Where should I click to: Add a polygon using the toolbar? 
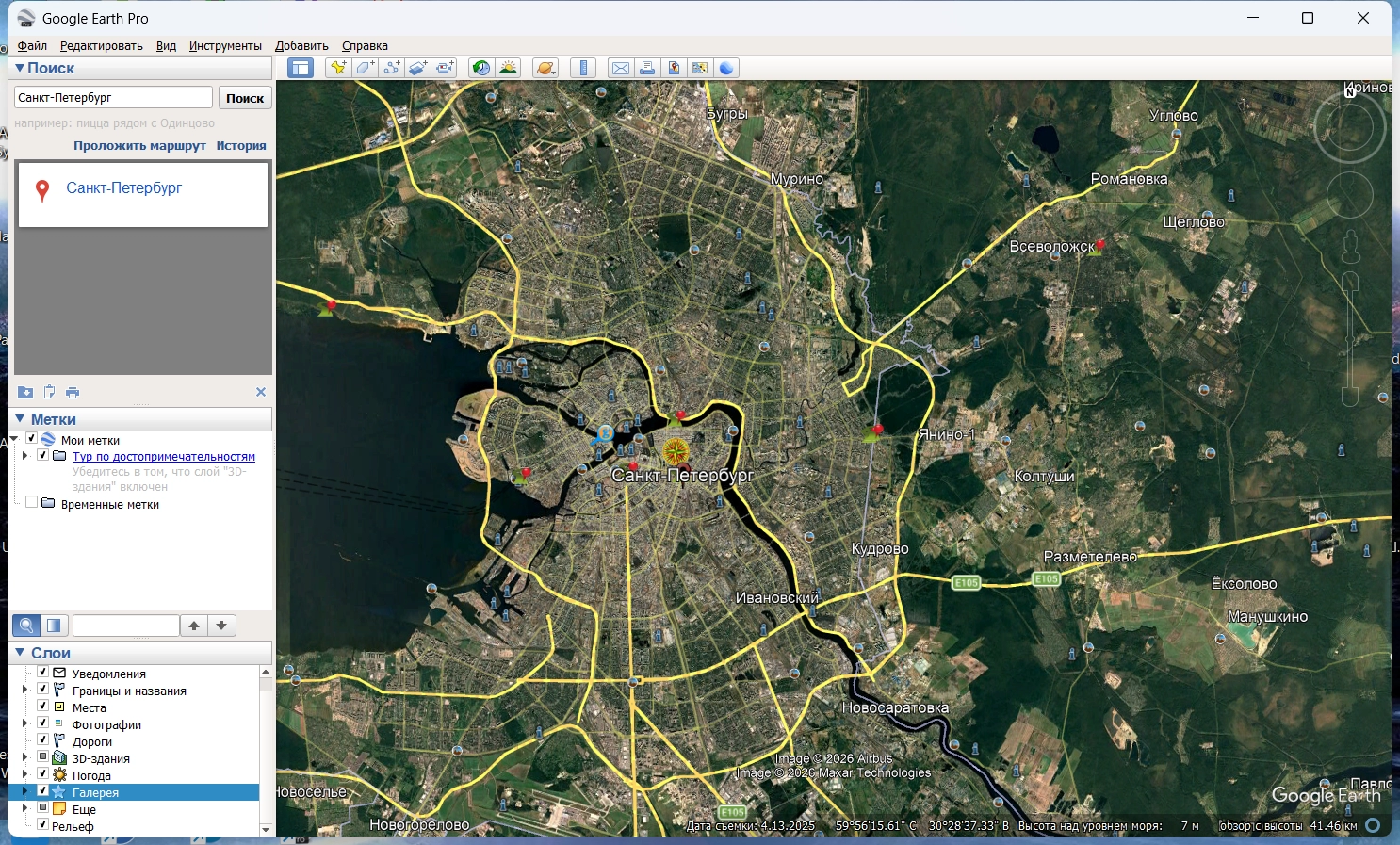tap(365, 68)
